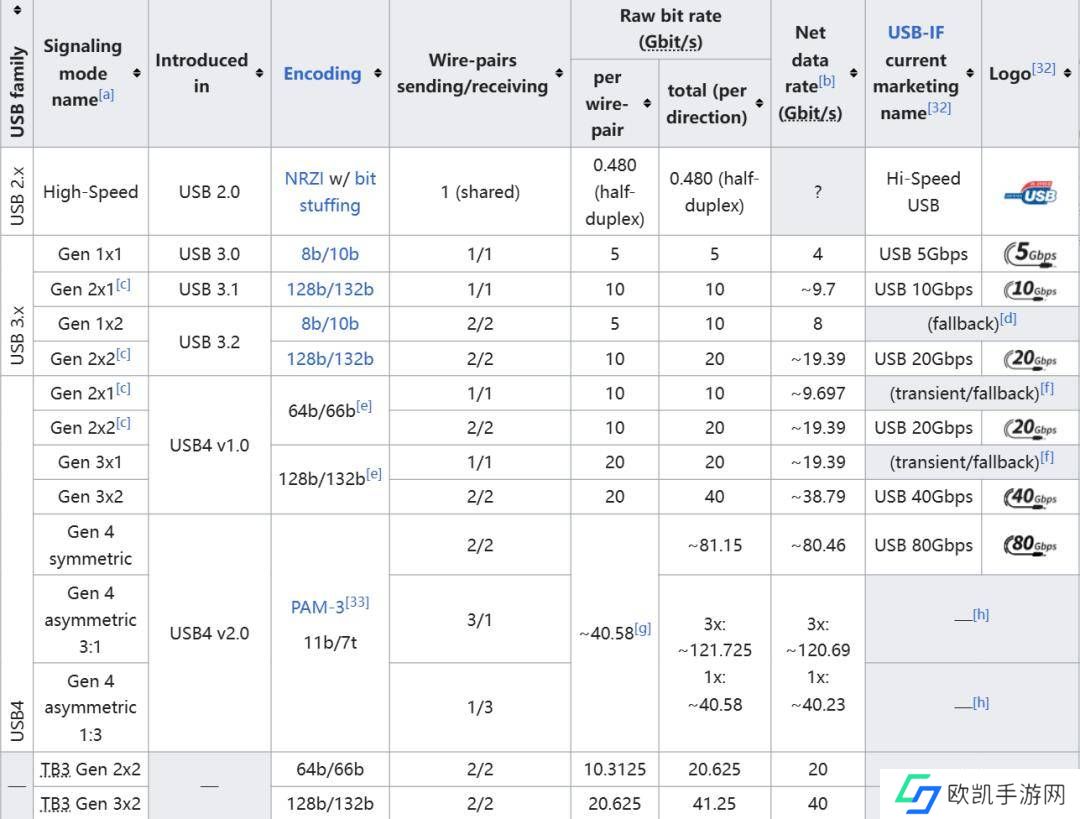Image resolution: width=1080 pixels, height=819 pixels.
Task: Click the 'TB3 Gen 2x2' cell
Action: (90, 769)
